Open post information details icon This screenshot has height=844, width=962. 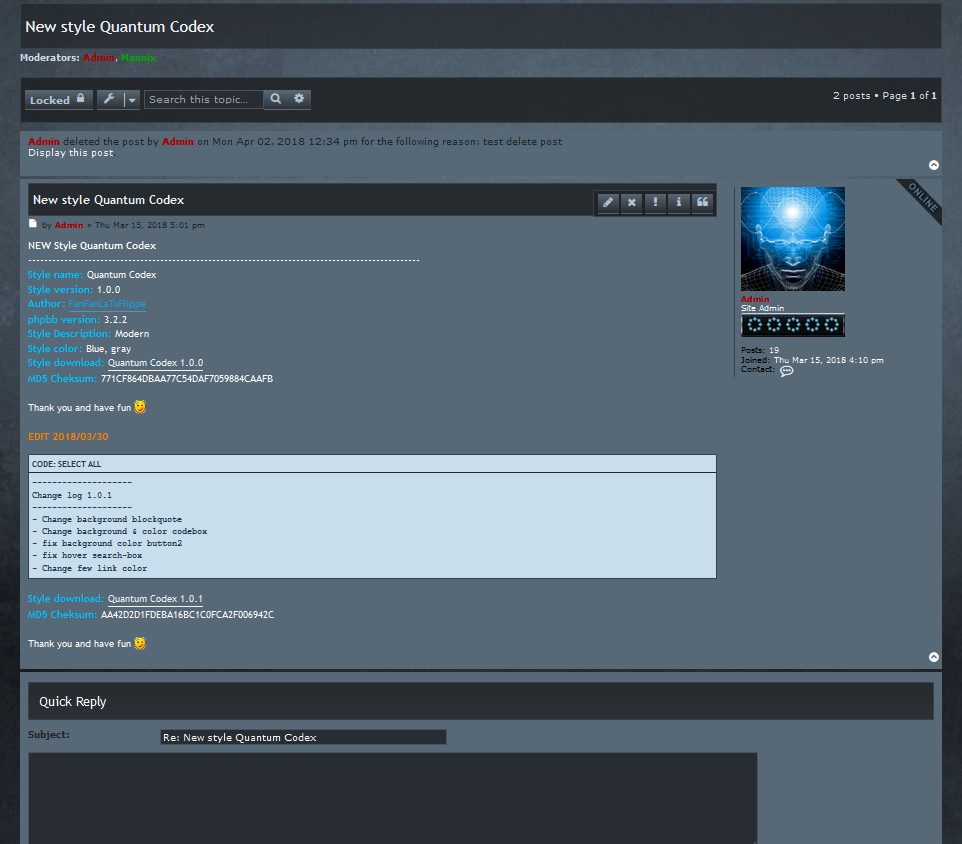tap(679, 202)
